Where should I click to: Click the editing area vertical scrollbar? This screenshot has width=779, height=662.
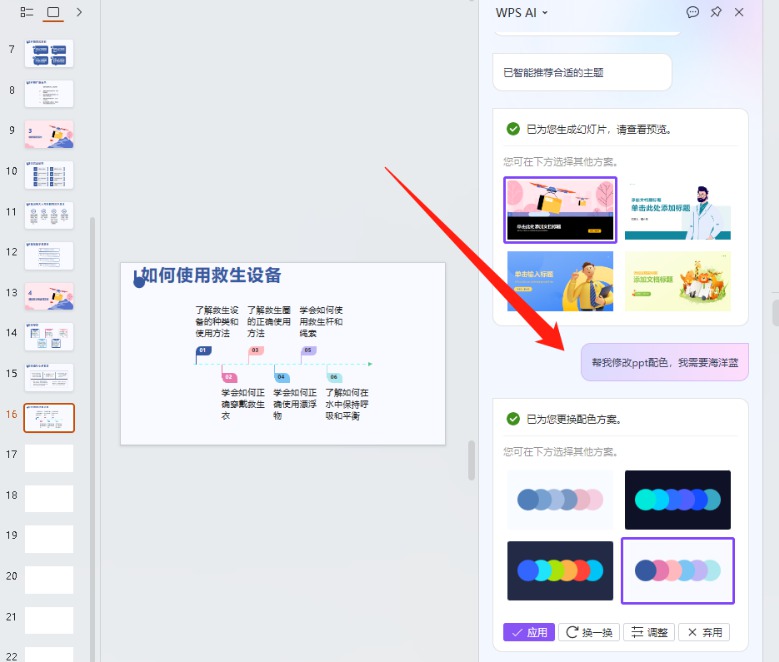(x=471, y=460)
